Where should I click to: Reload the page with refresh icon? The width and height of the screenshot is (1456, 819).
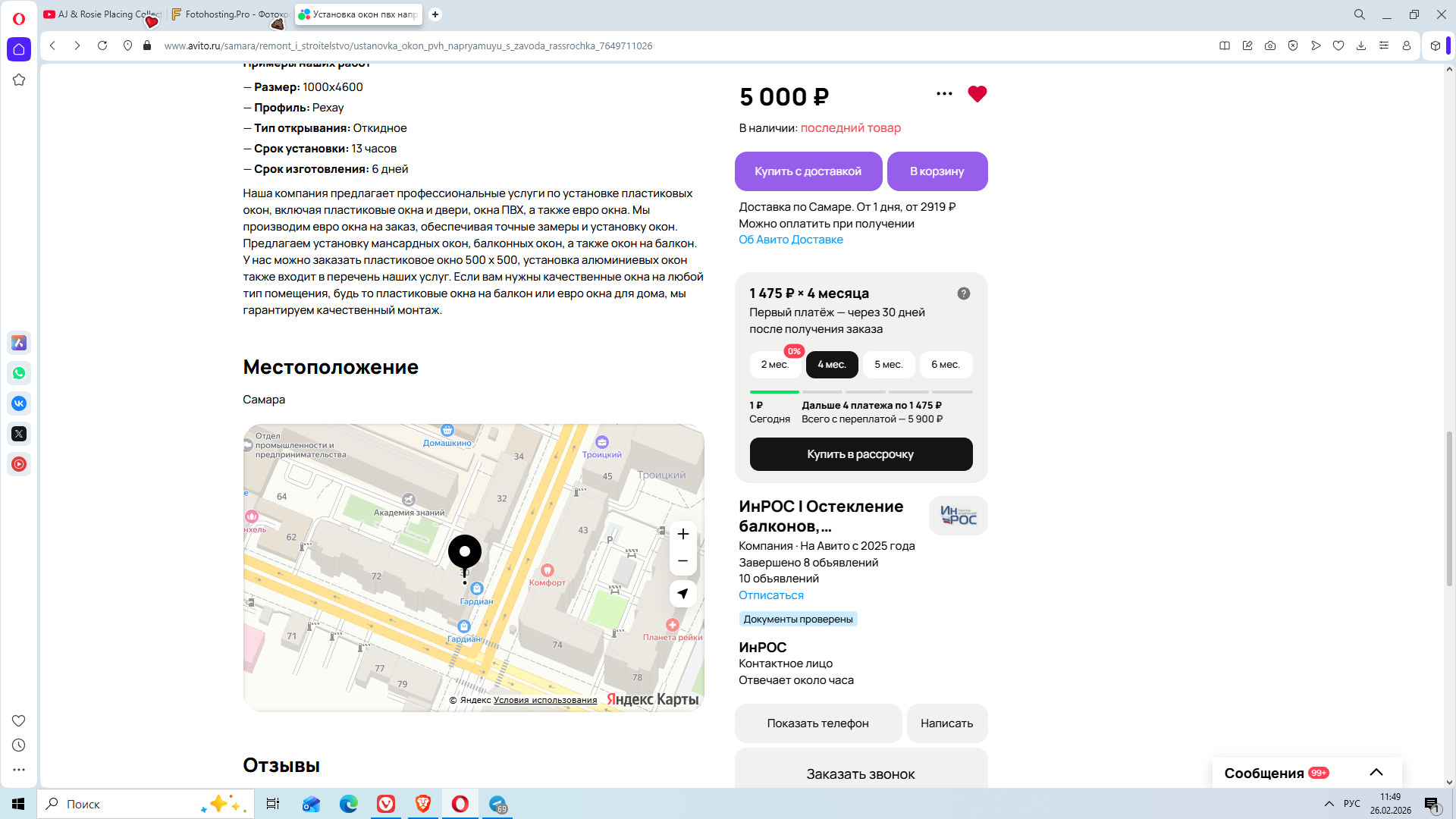click(102, 45)
